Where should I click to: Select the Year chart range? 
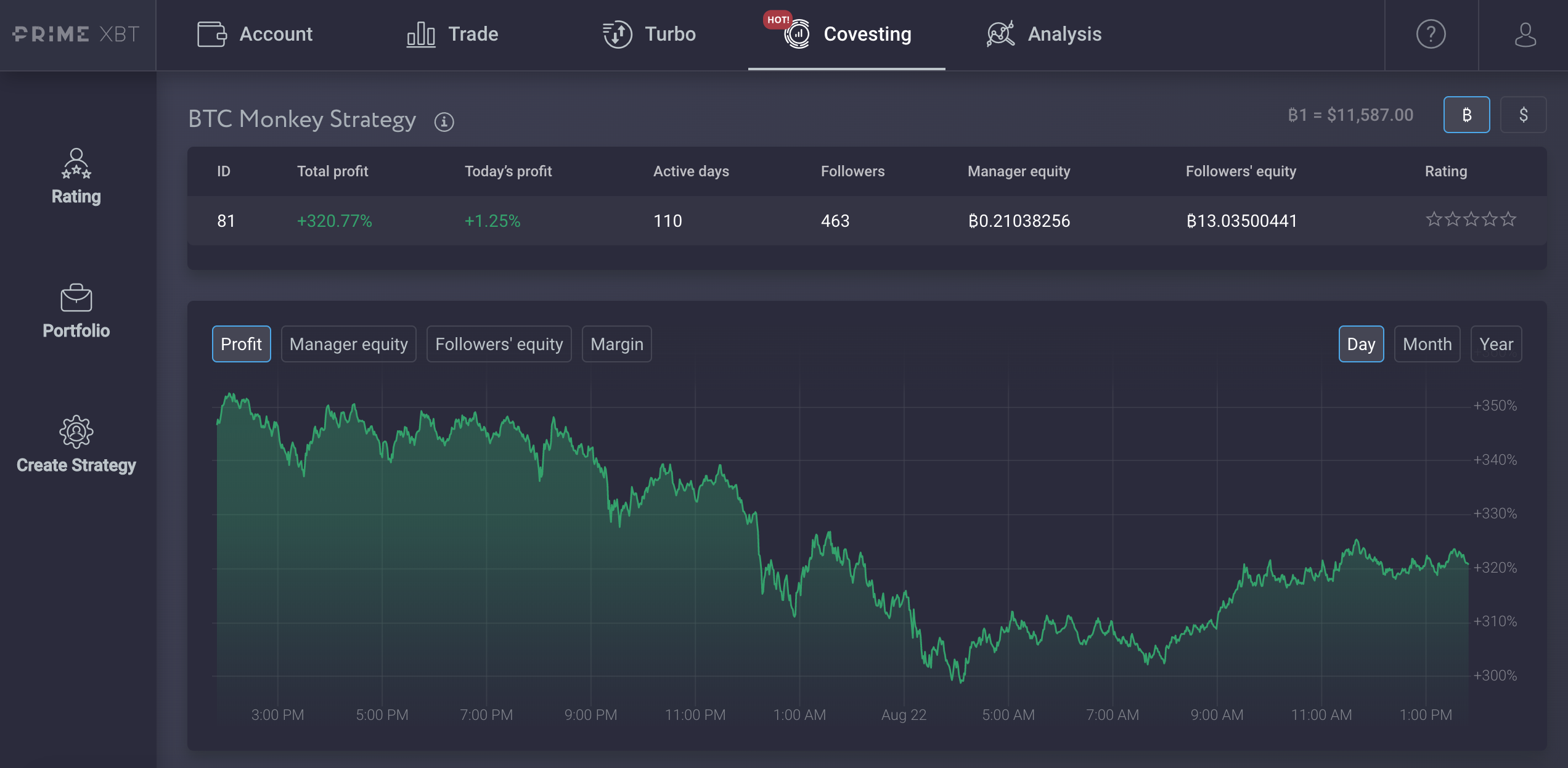[x=1496, y=344]
